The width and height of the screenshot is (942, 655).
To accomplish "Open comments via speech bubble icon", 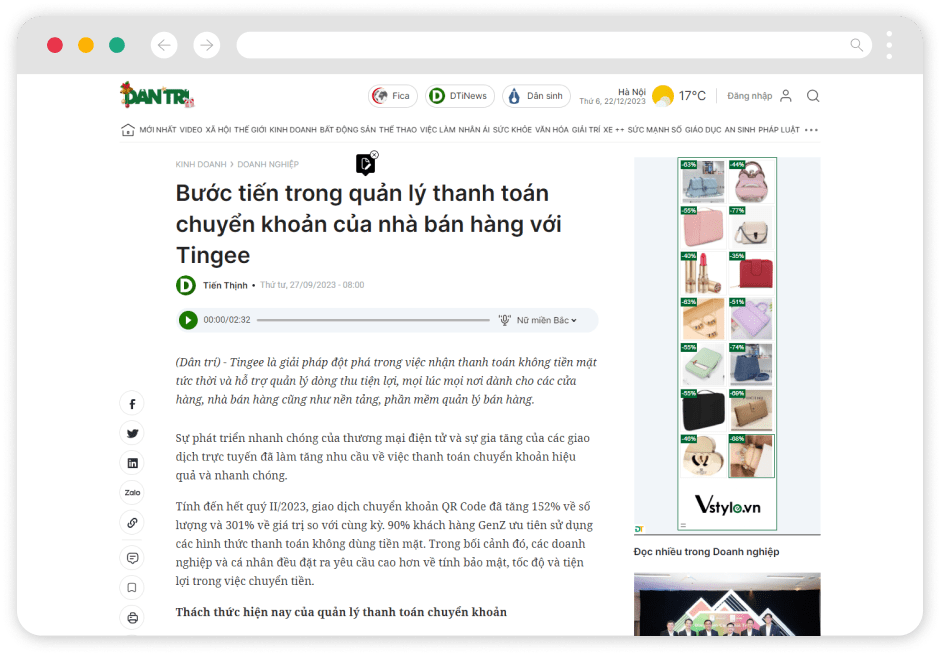I will click(x=132, y=558).
